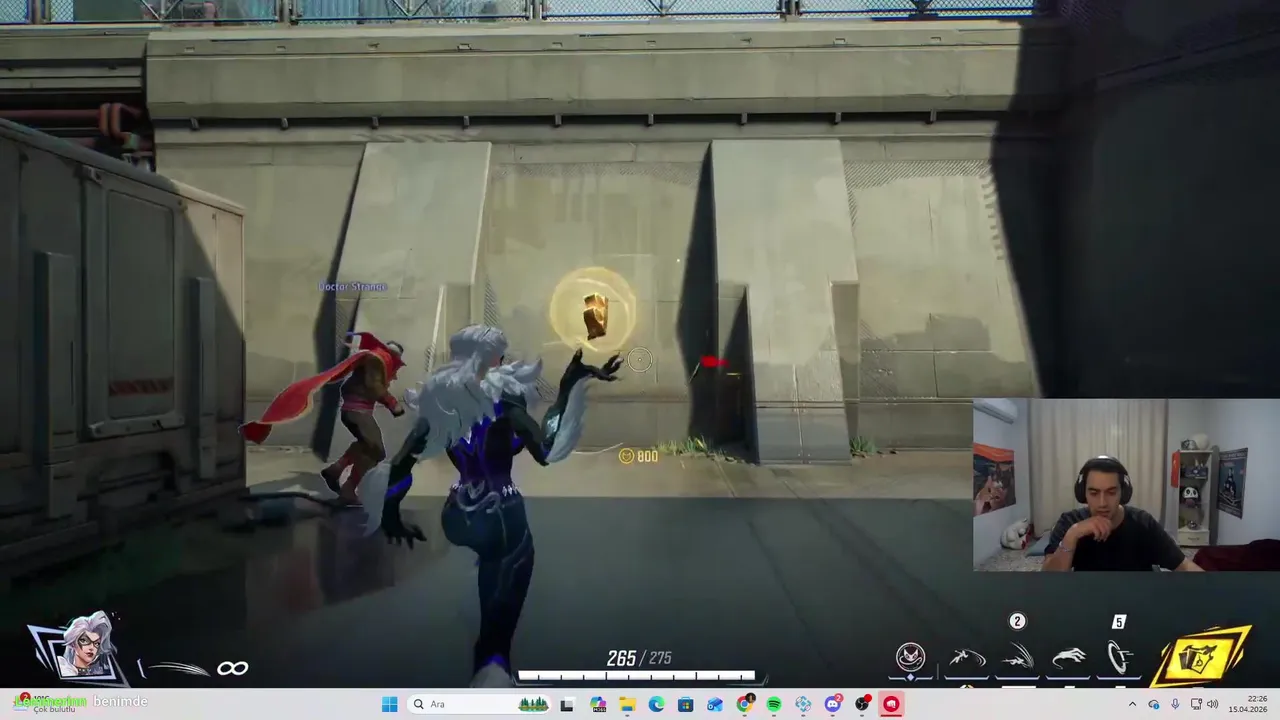This screenshot has width=1280, height=720.
Task: Click the streamer webcam overlay
Action: point(1126,485)
